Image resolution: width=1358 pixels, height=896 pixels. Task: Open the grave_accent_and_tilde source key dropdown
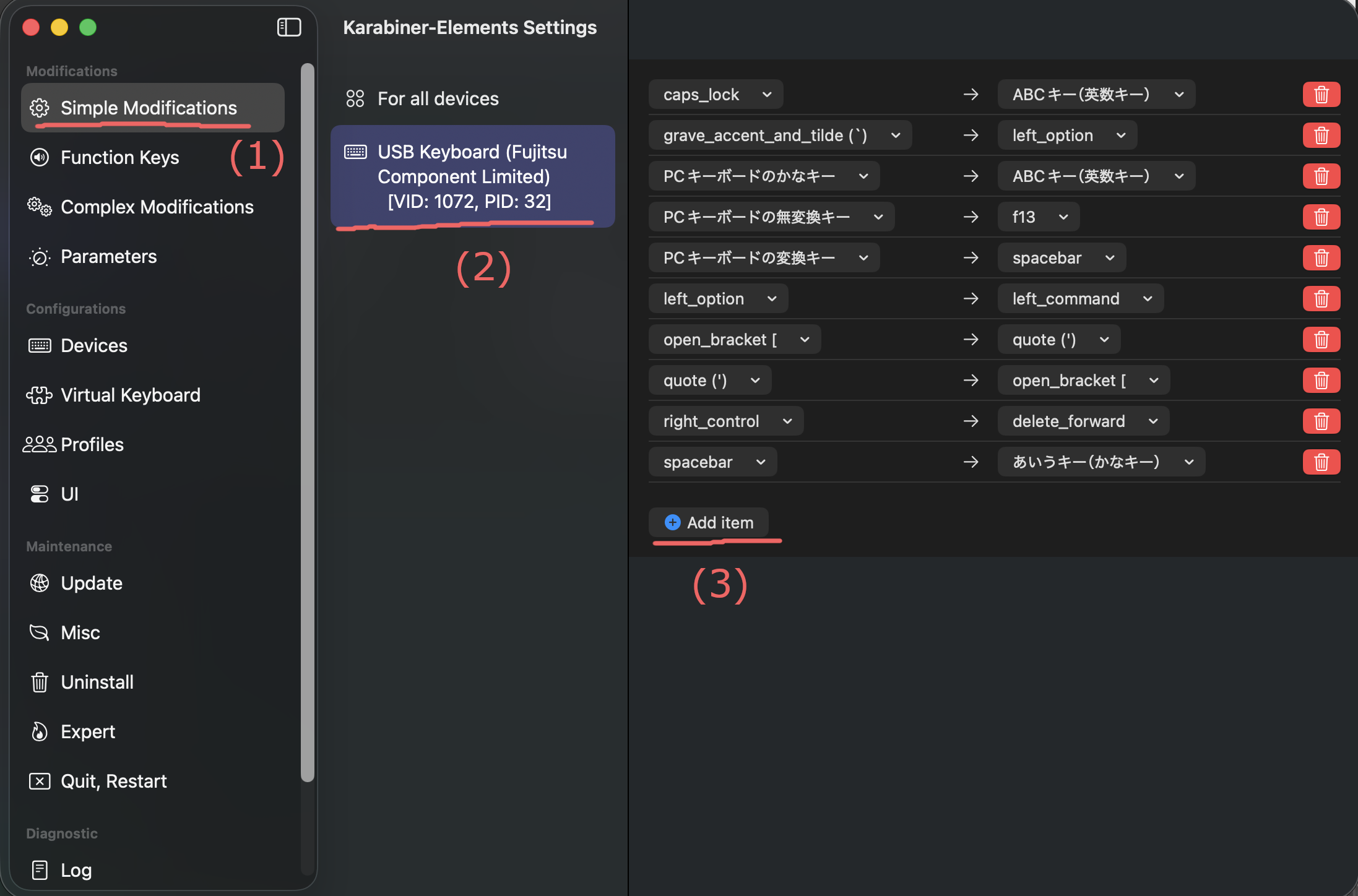[781, 136]
